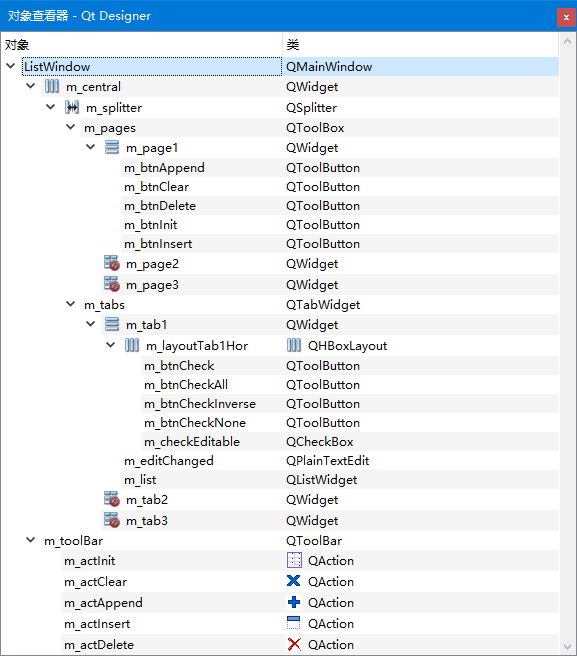Screen dimensions: 577x656
Task: Click the broken layout icon beside m_tab3
Action: [112, 520]
